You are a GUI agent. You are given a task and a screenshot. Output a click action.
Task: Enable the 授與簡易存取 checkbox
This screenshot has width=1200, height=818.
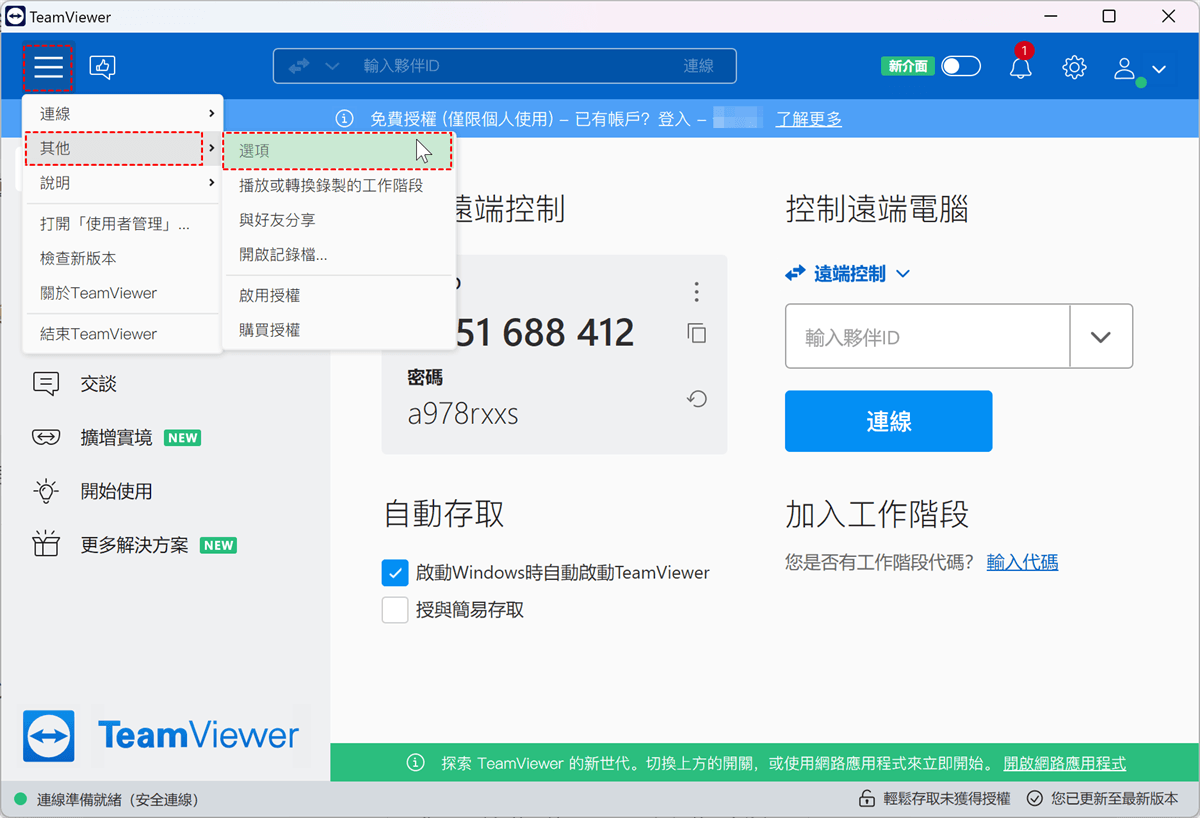pos(395,610)
